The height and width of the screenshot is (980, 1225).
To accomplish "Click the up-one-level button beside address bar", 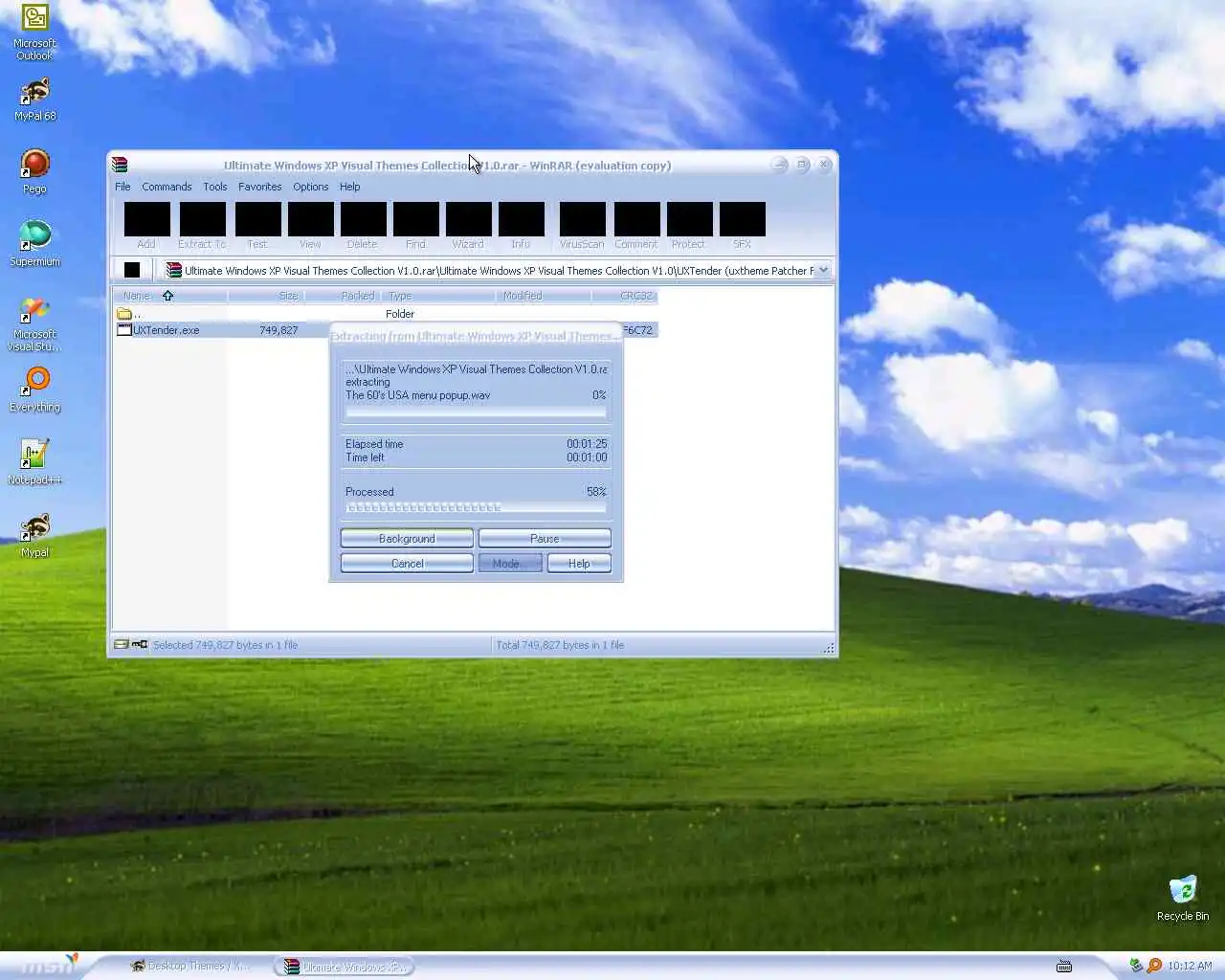I will (132, 271).
